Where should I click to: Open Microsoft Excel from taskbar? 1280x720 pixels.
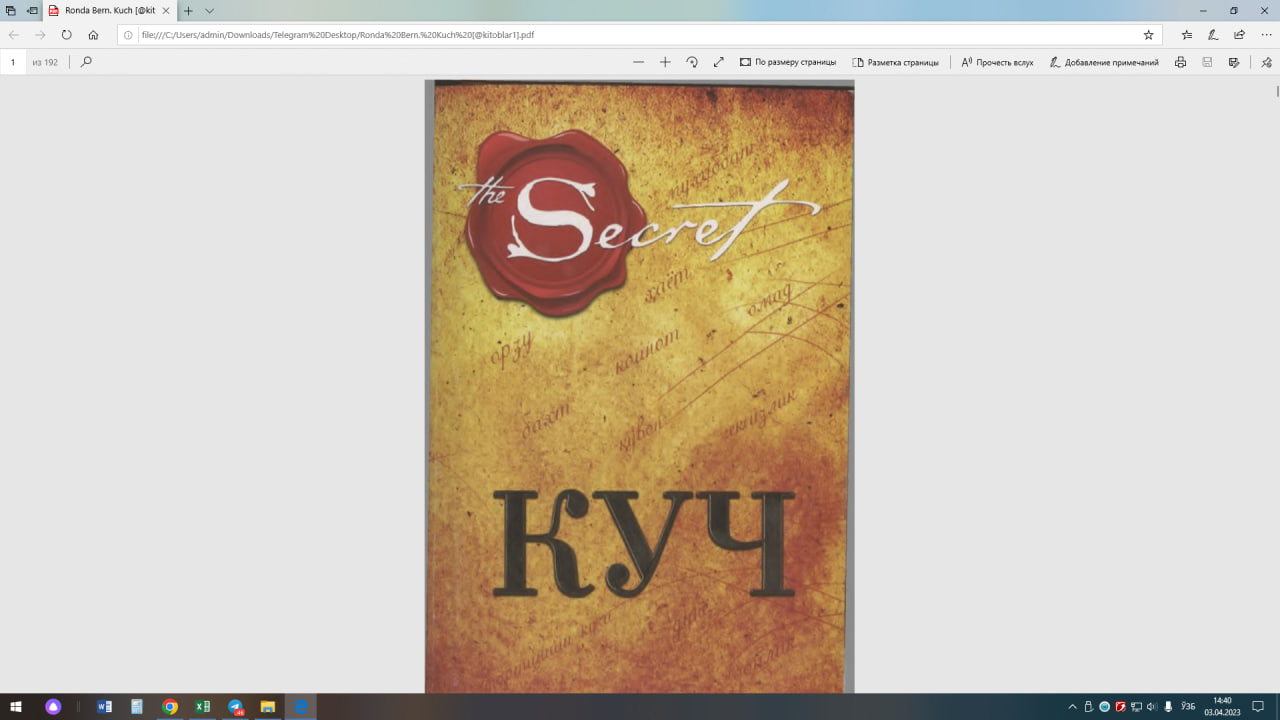(x=202, y=707)
